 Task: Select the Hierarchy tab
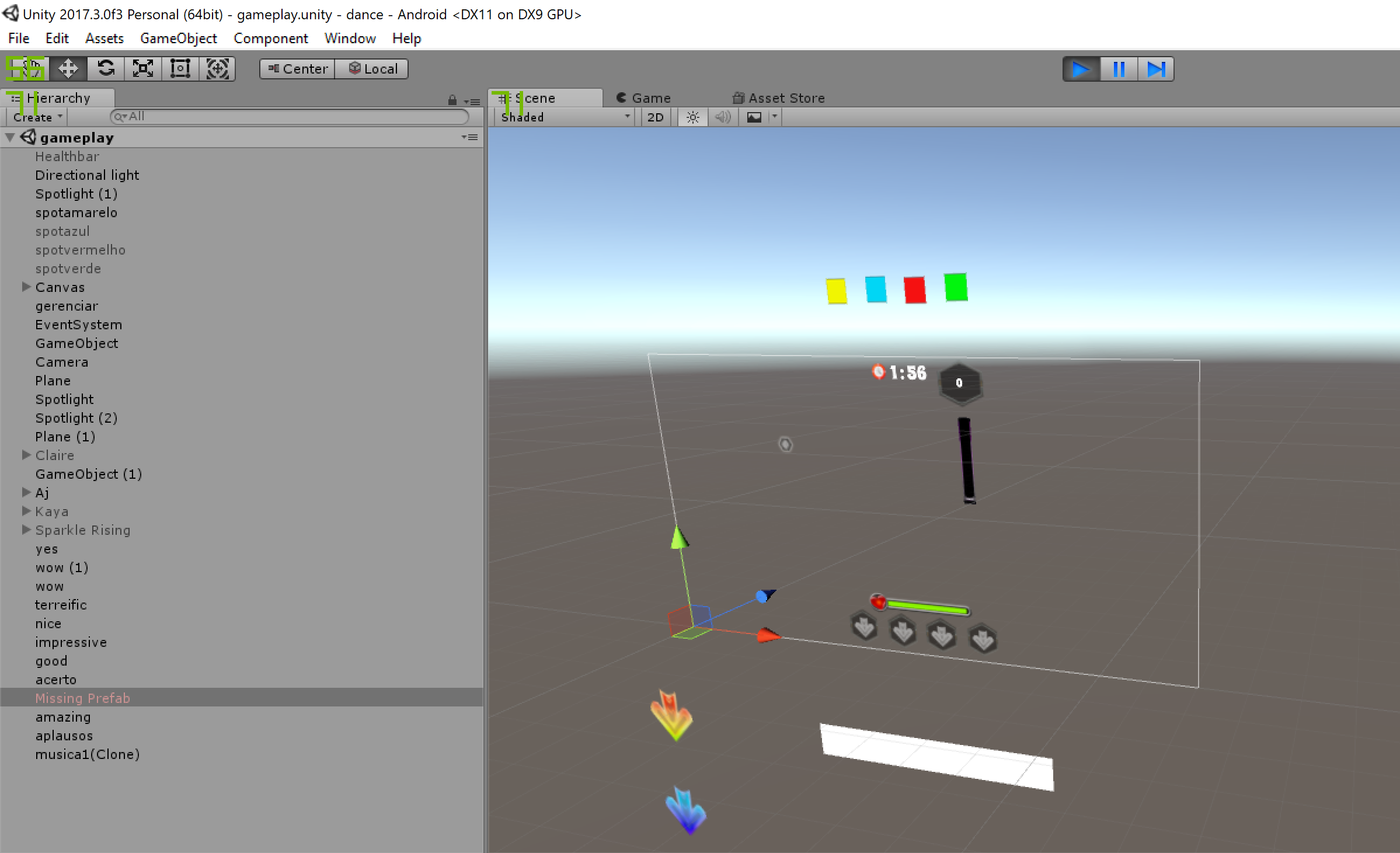pyautogui.click(x=58, y=98)
